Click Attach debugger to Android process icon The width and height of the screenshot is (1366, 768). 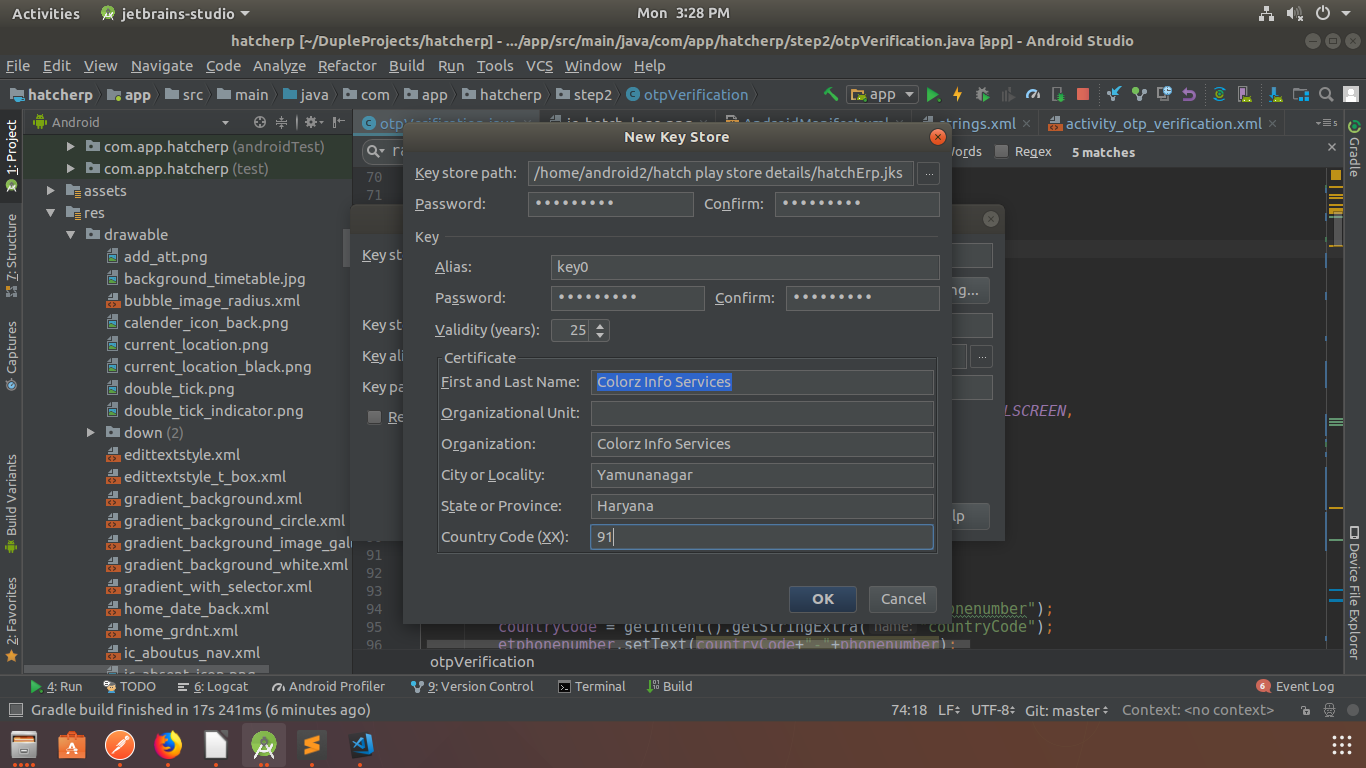click(1058, 94)
